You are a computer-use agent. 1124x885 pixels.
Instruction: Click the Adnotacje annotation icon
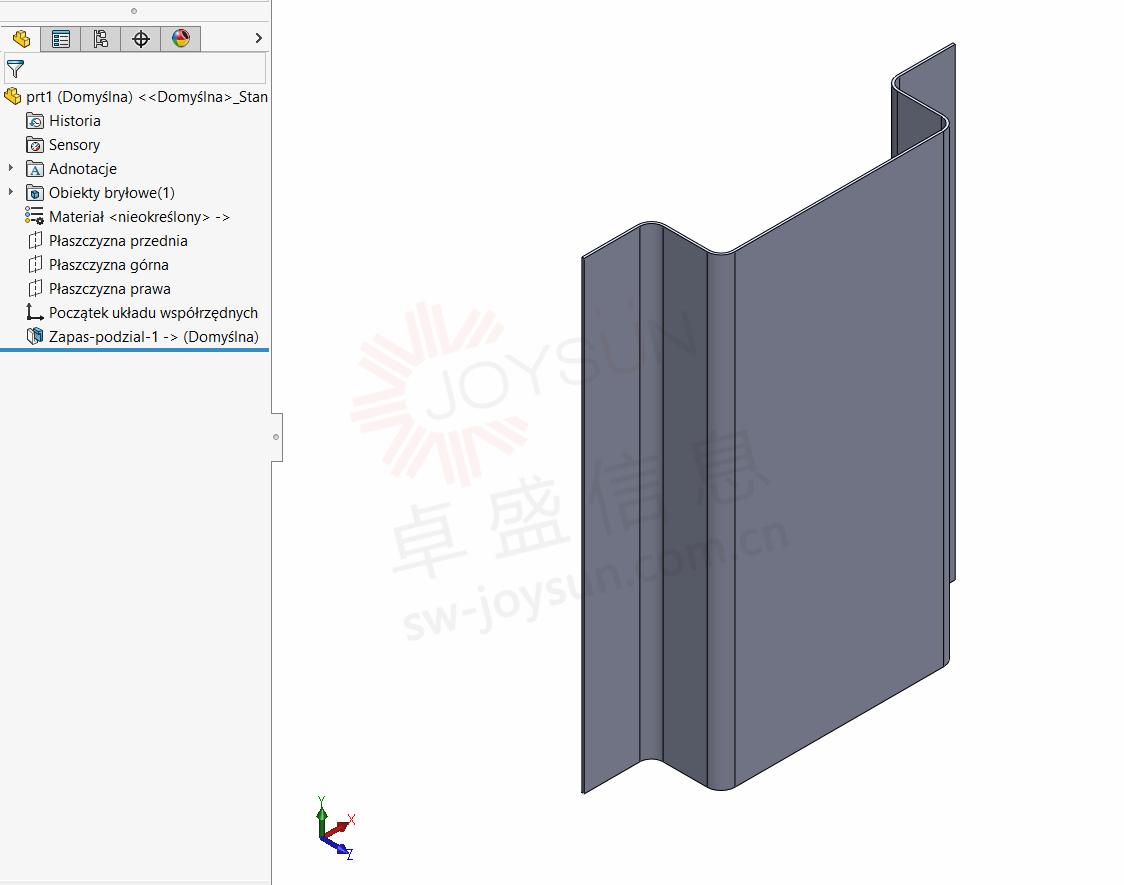coord(34,168)
